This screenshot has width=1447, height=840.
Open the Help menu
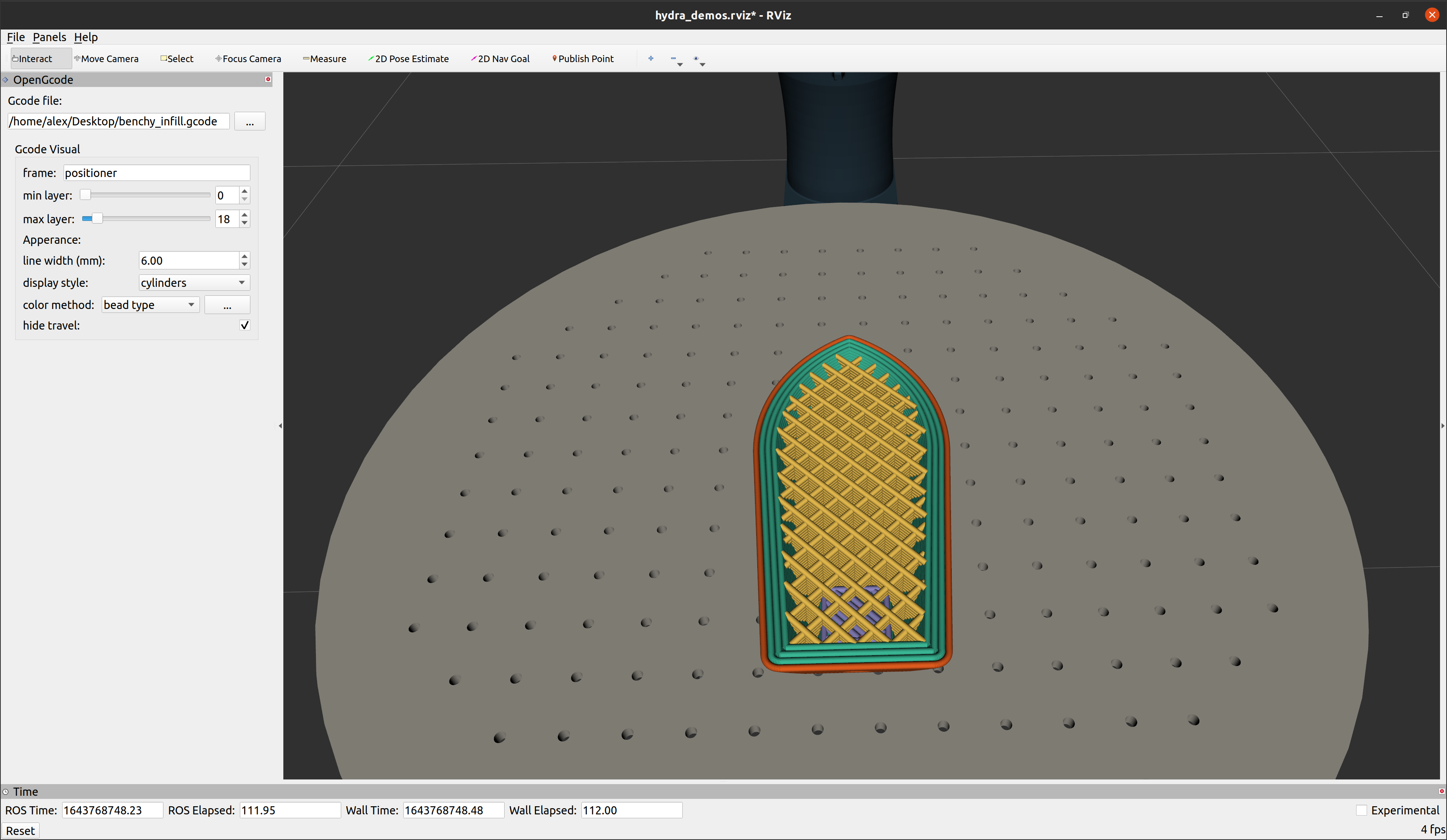click(85, 37)
